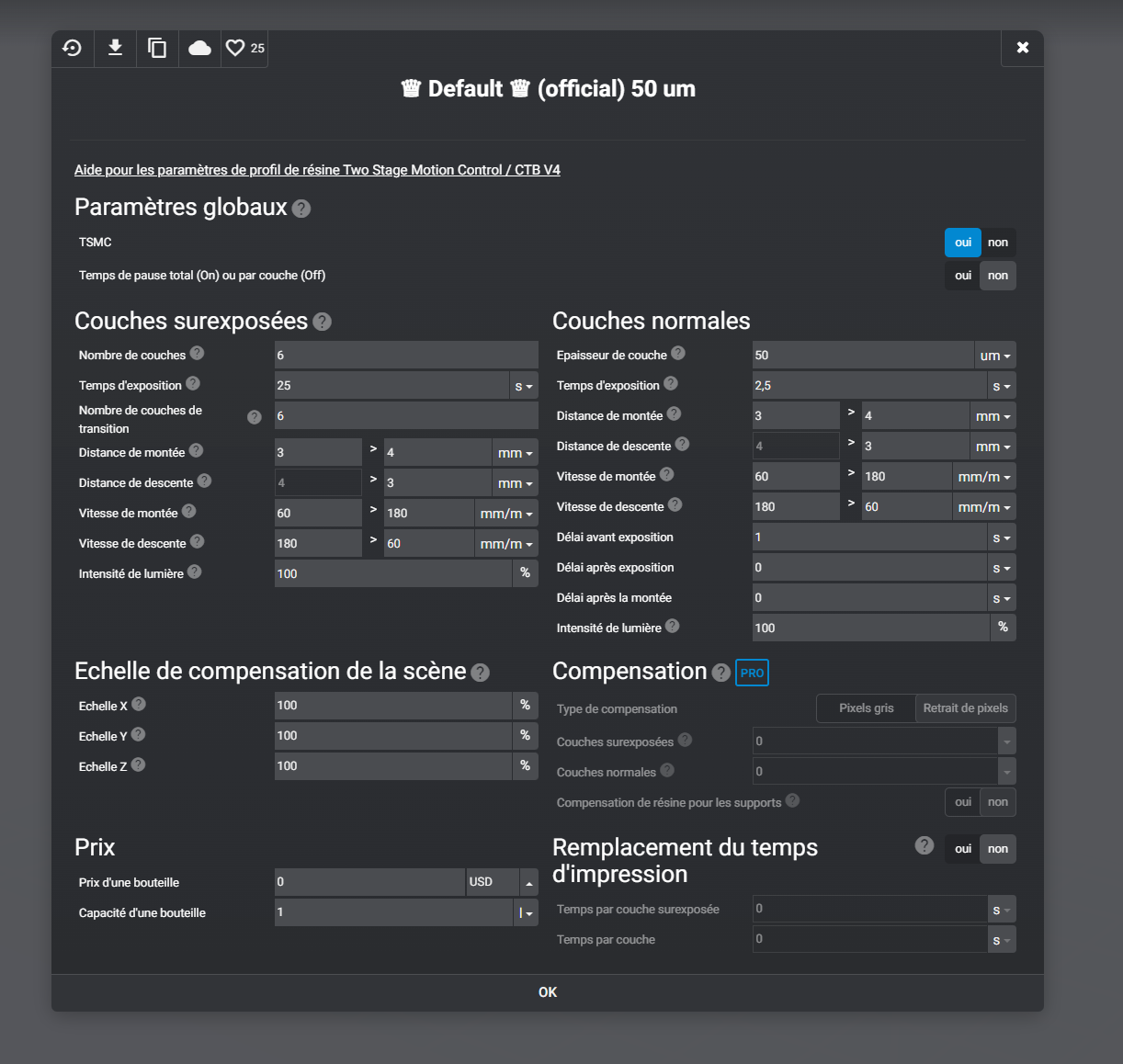Image resolution: width=1123 pixels, height=1064 pixels.
Task: Click help icon next to Couches surexposées heading
Action: pyautogui.click(x=322, y=322)
